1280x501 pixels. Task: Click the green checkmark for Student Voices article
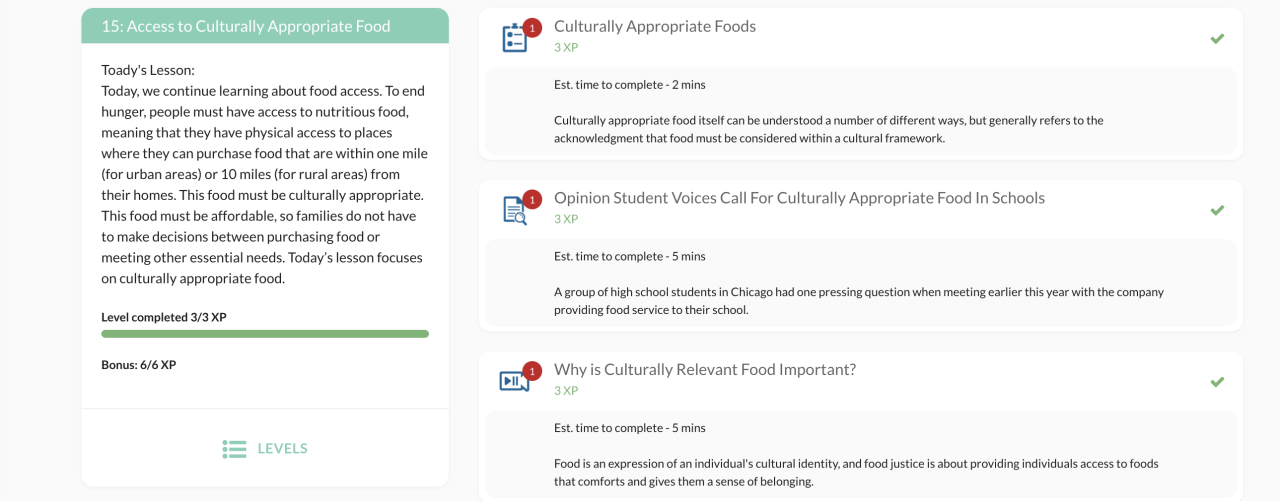(1217, 210)
